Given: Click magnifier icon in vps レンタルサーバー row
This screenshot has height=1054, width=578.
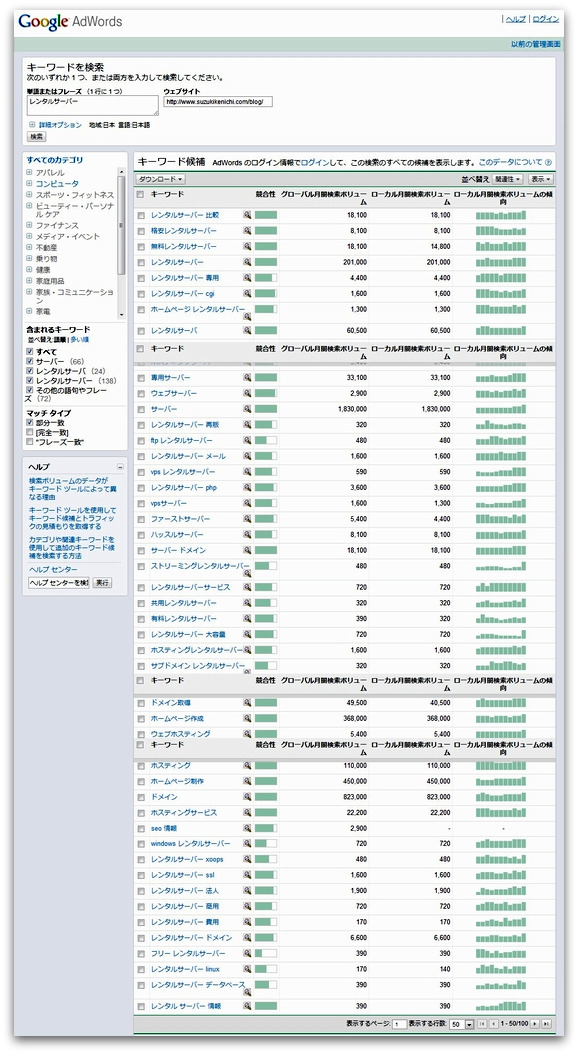Looking at the screenshot, I should coord(247,472).
